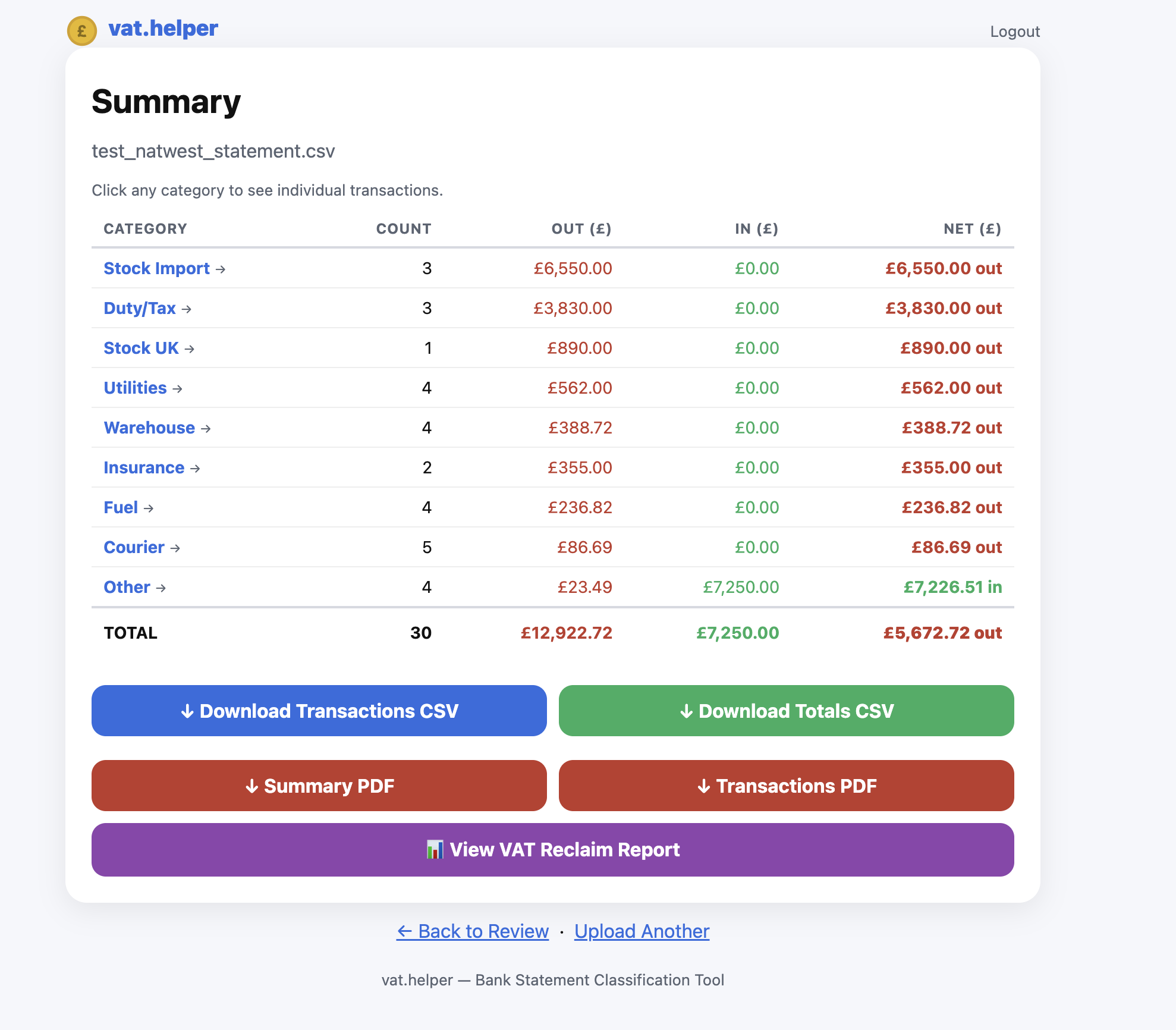Download the Transactions PDF
The height and width of the screenshot is (1030, 1176).
click(x=786, y=786)
